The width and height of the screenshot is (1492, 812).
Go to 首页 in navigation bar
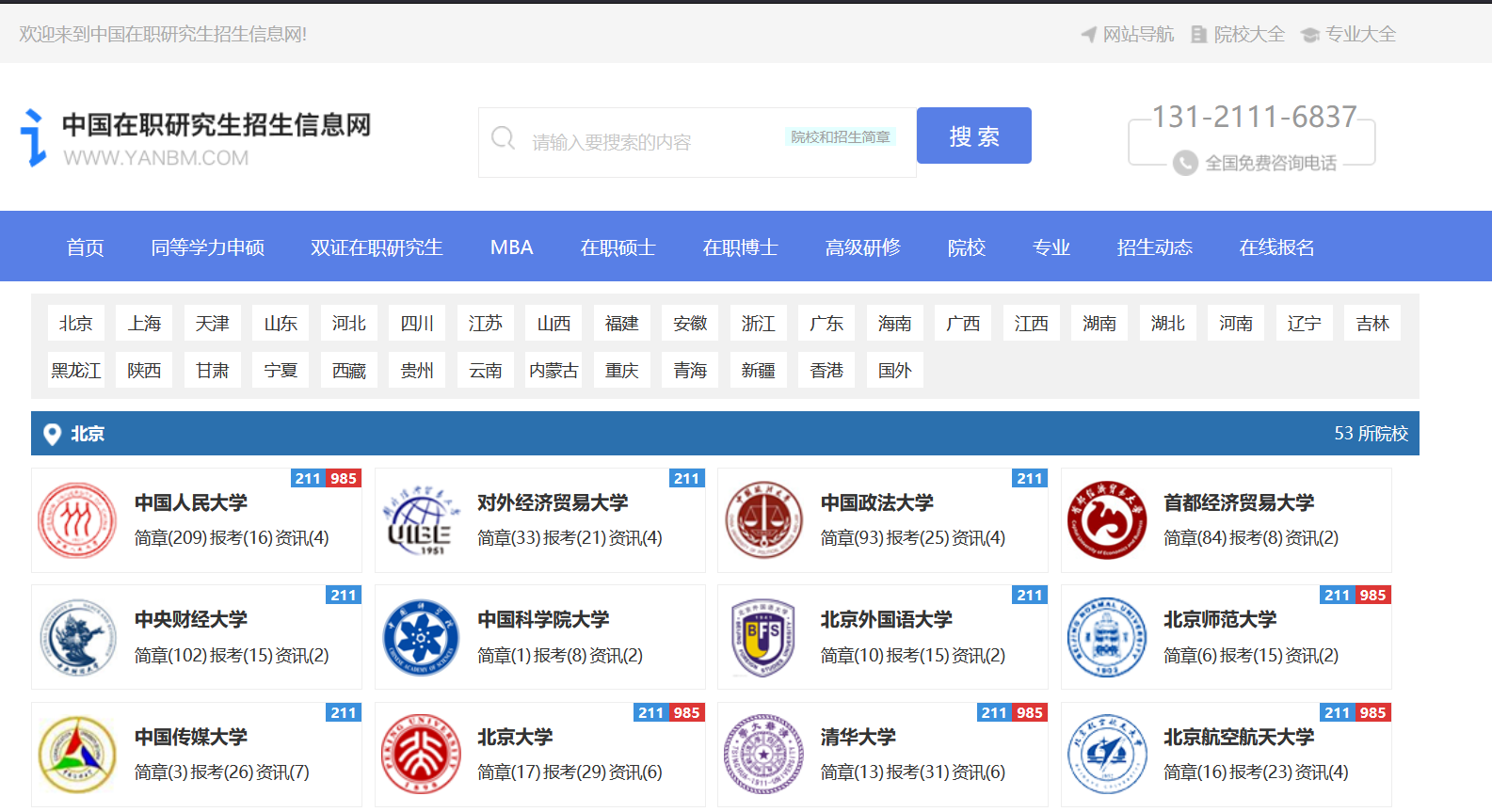86,247
